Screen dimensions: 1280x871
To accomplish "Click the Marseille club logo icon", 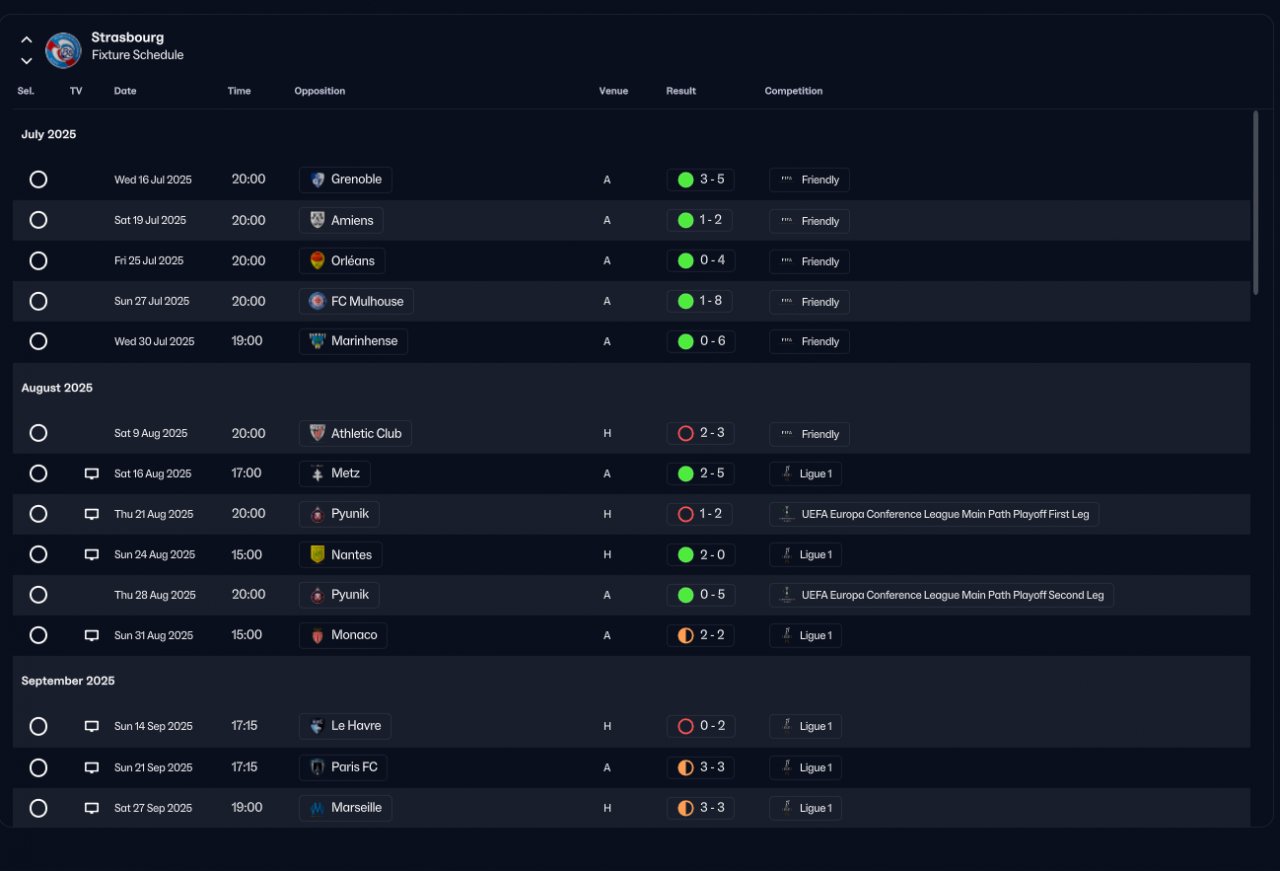I will (317, 808).
